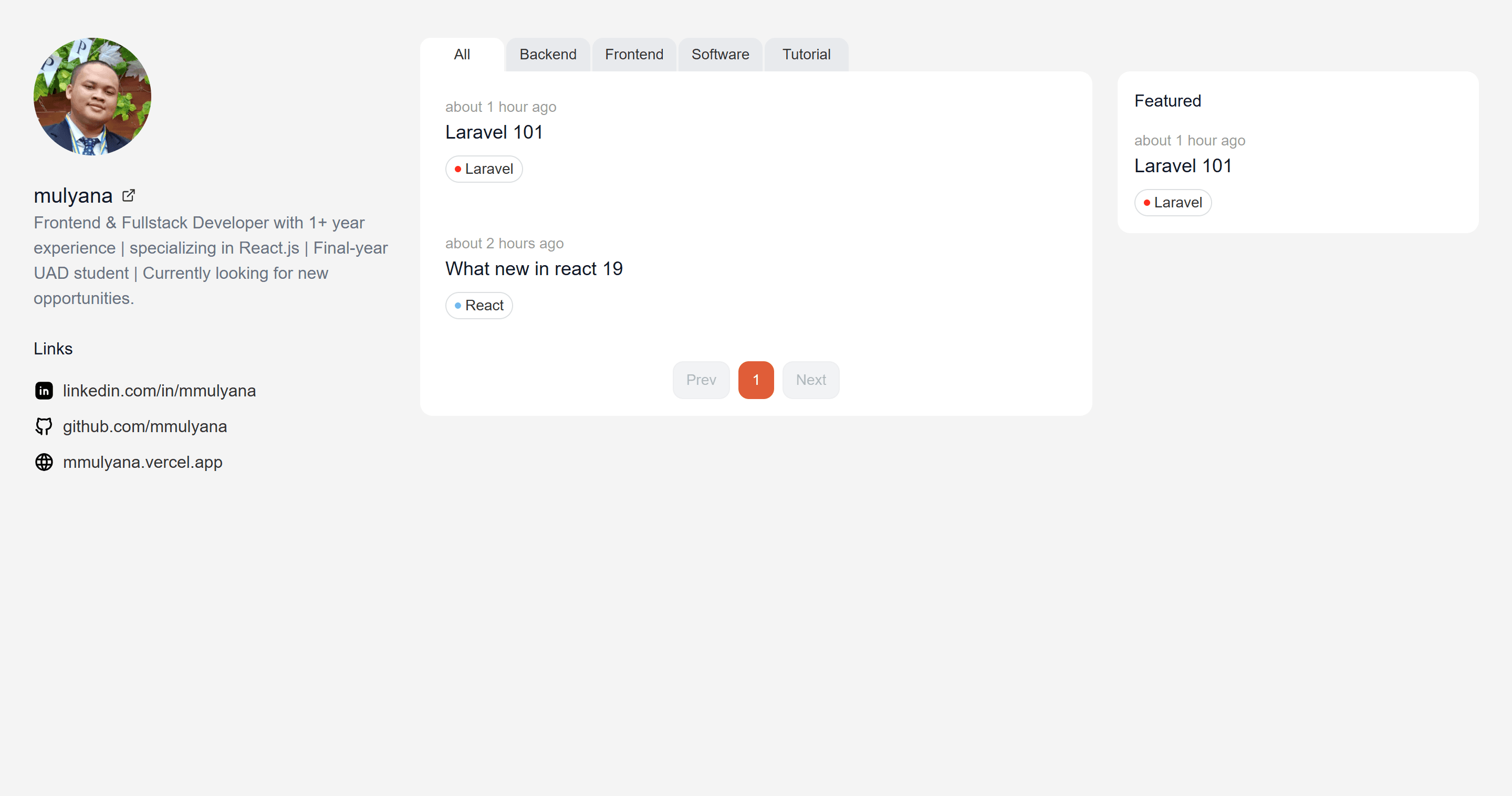Screen dimensions: 1512x796
Task: Click the globe website icon
Action: [x=44, y=463]
